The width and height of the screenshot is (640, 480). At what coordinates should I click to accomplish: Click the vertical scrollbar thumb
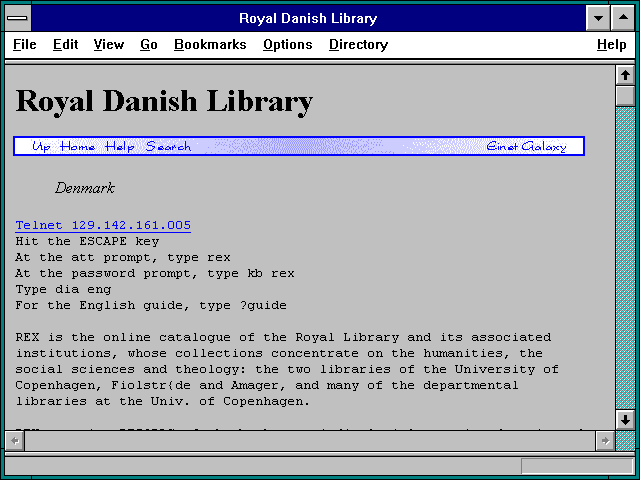point(625,96)
